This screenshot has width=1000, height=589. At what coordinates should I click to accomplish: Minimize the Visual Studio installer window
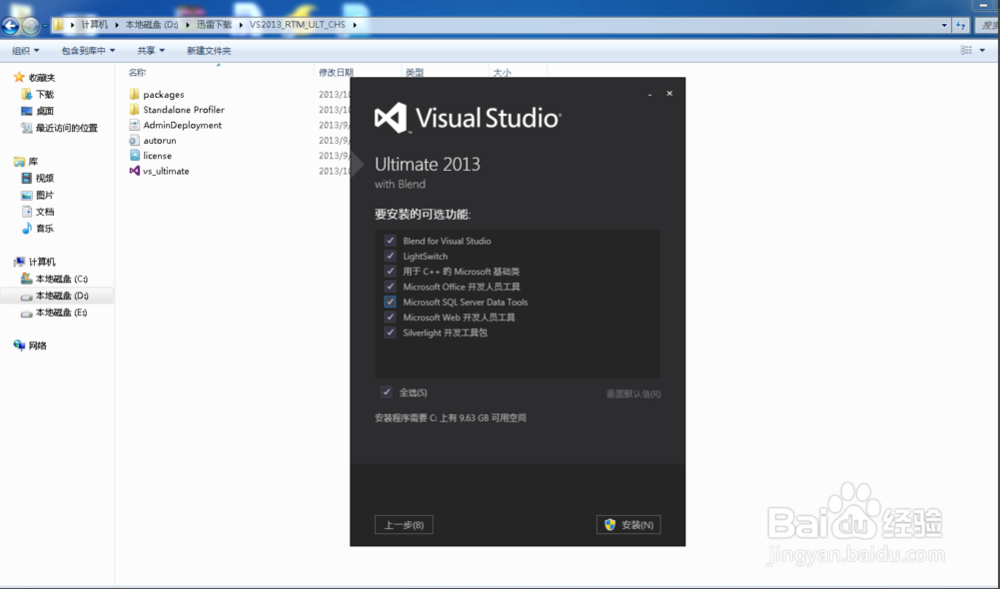[x=650, y=94]
